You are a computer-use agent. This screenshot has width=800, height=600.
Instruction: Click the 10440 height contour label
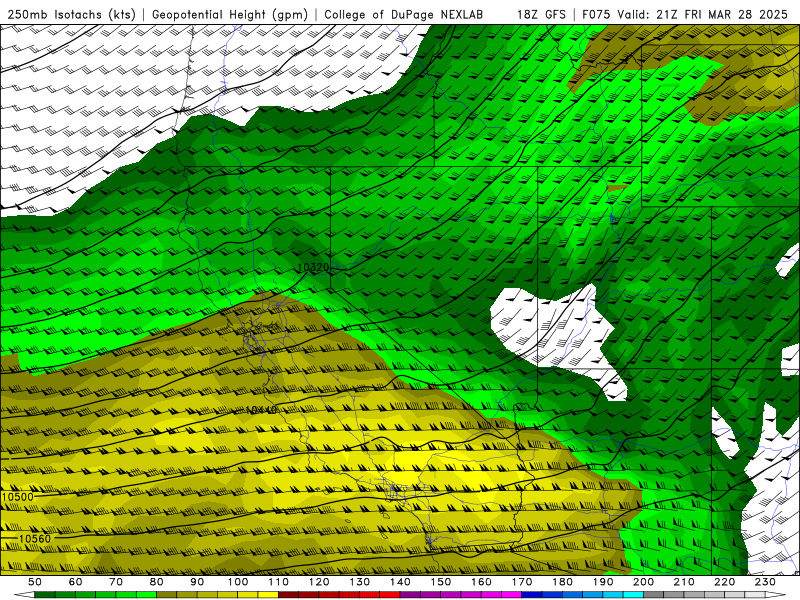tap(261, 410)
